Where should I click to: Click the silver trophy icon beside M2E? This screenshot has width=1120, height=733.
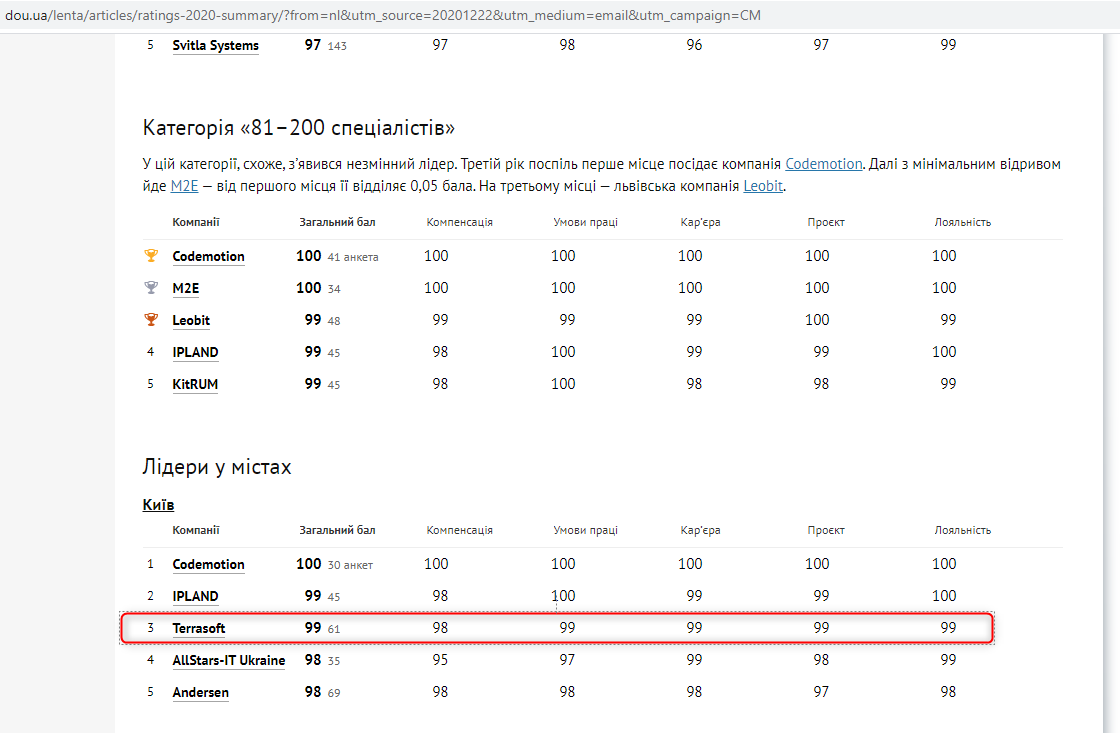[x=151, y=287]
